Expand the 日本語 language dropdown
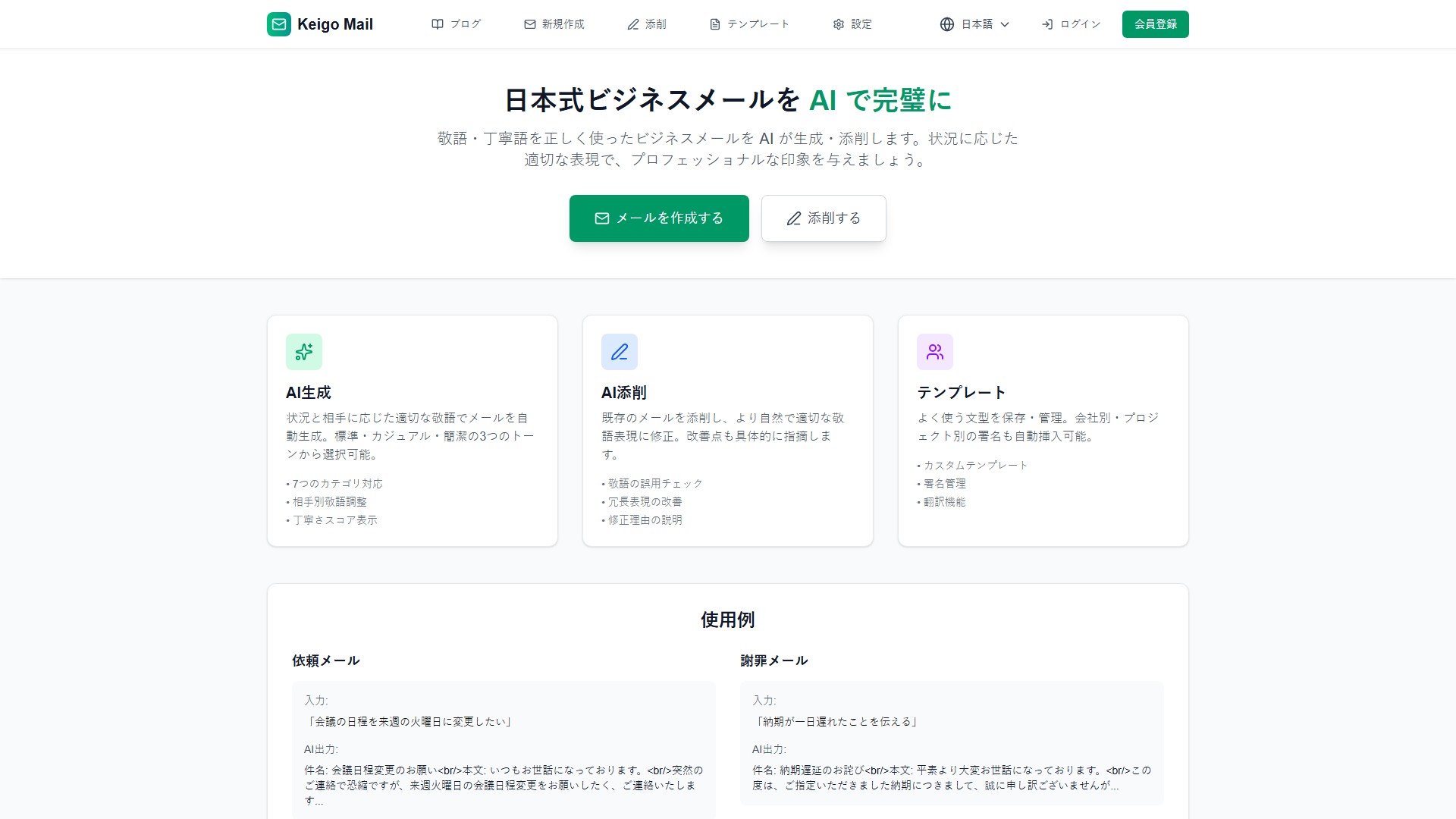Screen dimensions: 1456x819 pyautogui.click(x=978, y=24)
